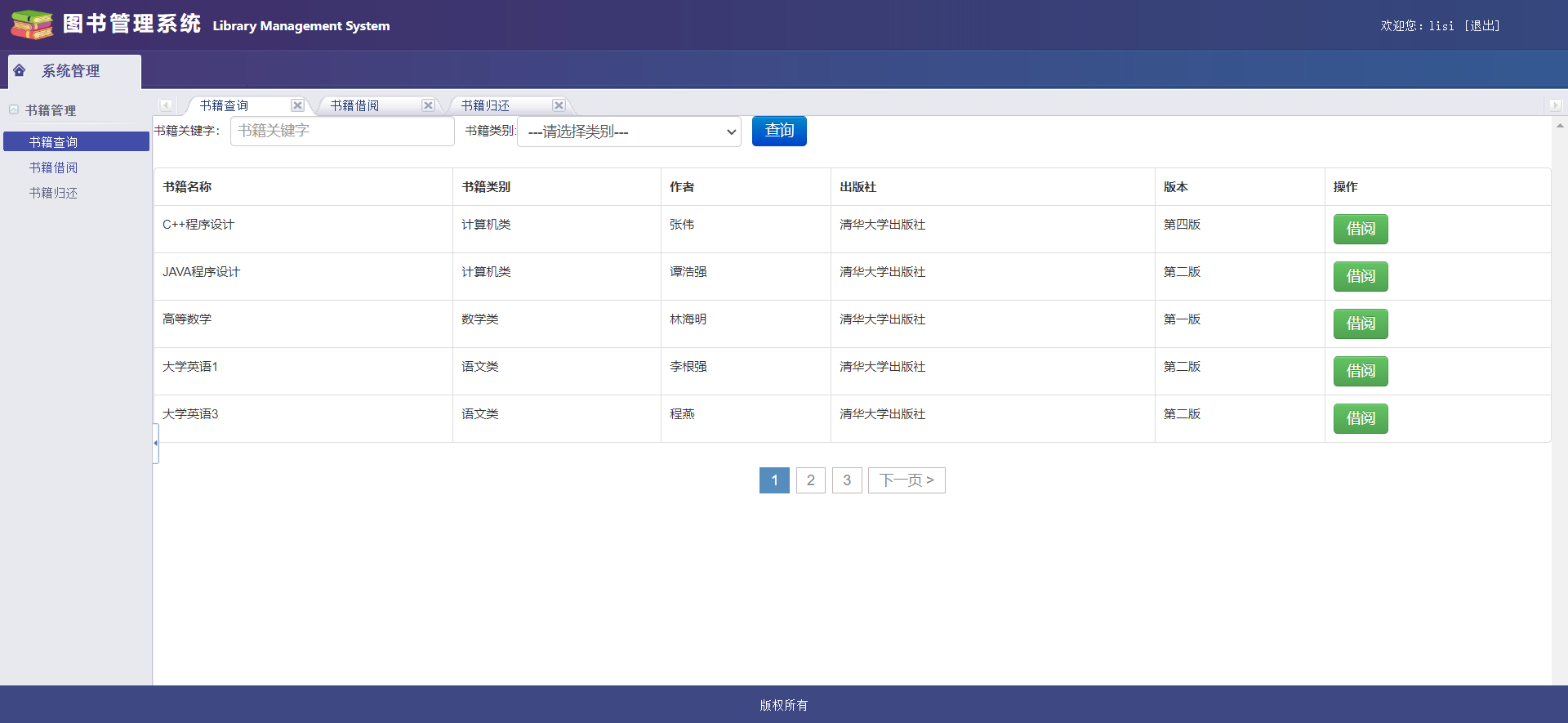Click the books logo icon in header
Screen dimensions: 1568x723
pos(32,25)
